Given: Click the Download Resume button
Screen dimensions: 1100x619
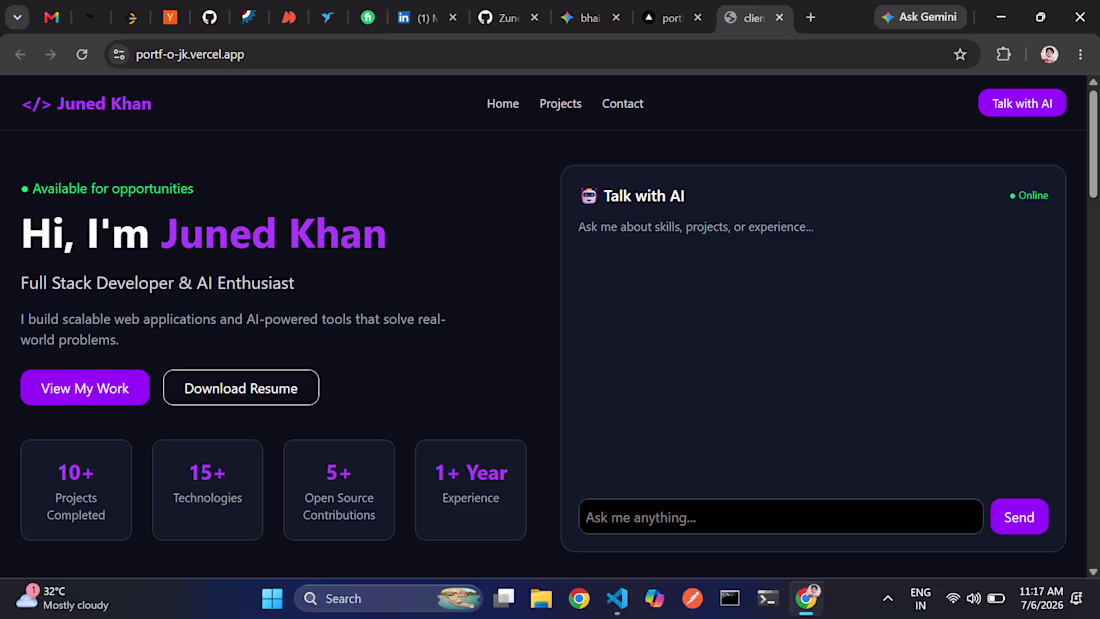Looking at the screenshot, I should 241,387.
